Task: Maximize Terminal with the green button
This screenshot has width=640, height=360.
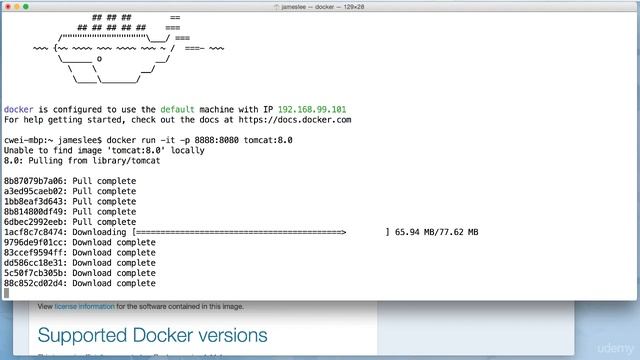Action: tap(26, 7)
